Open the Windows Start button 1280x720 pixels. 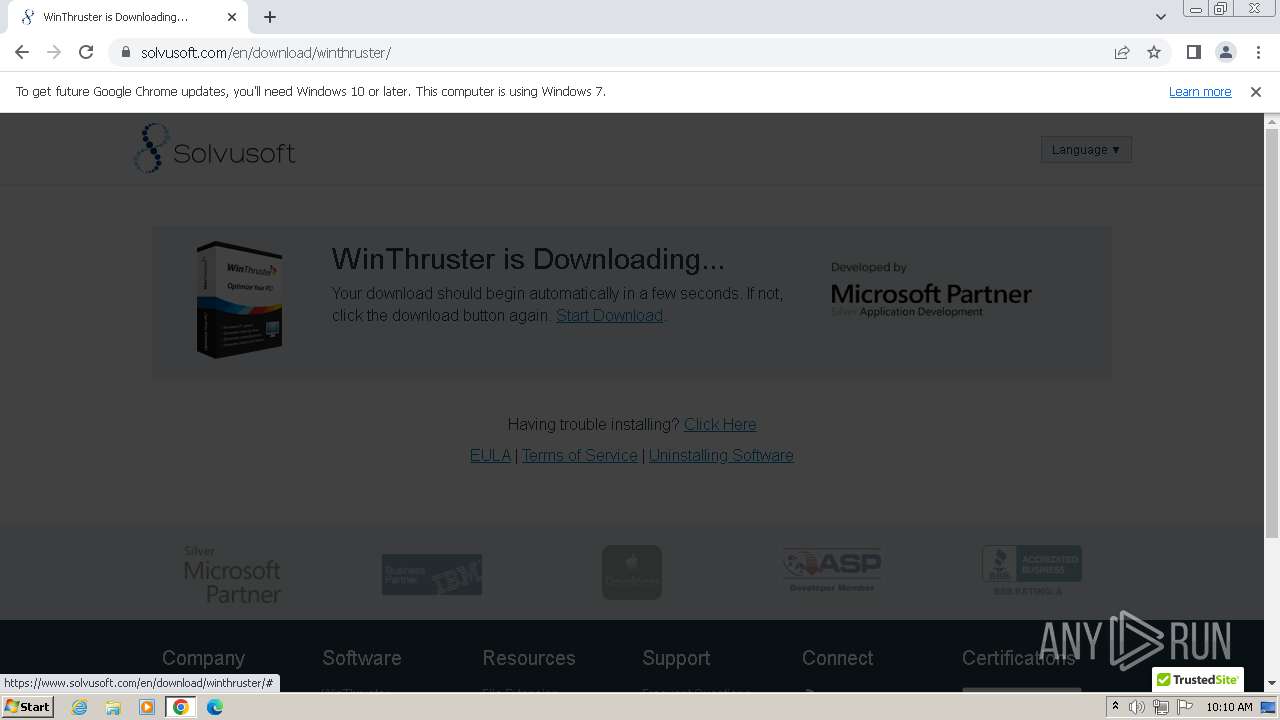coord(27,706)
